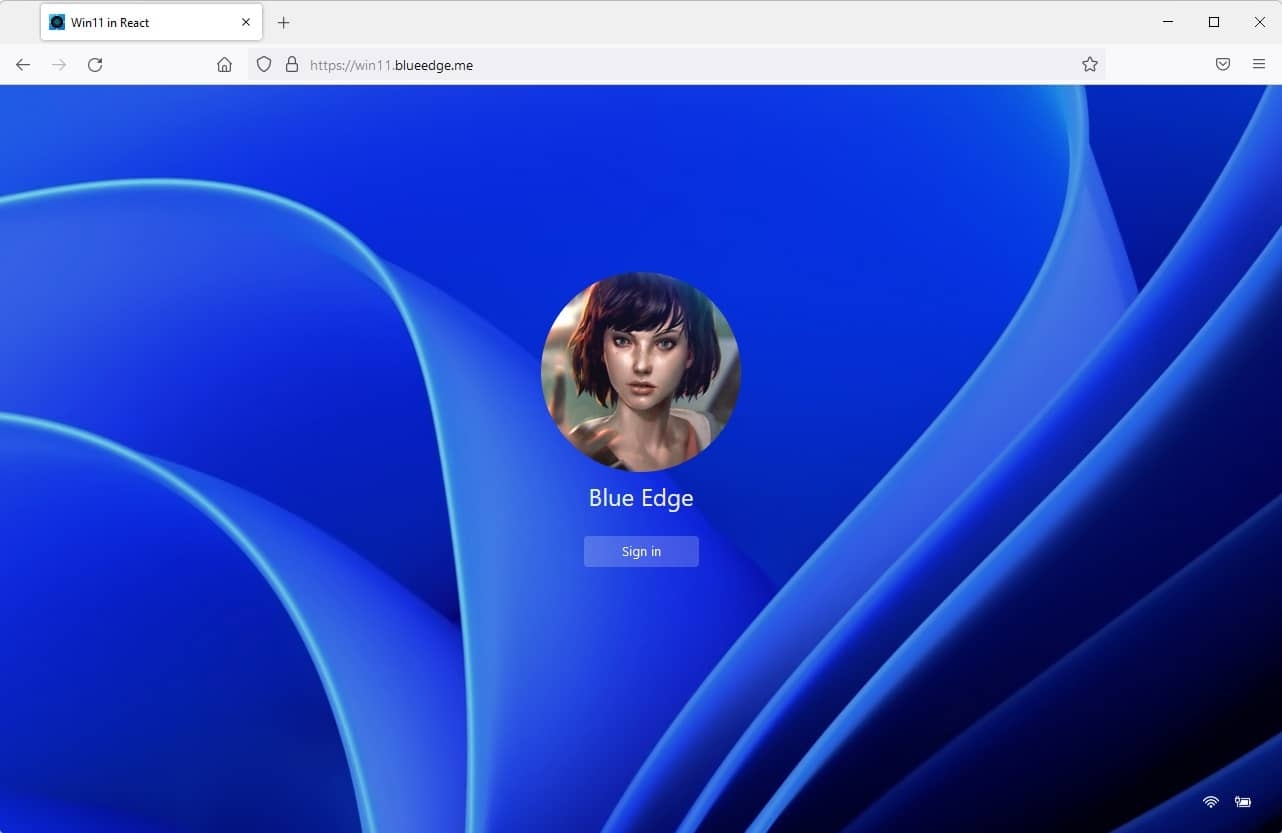
Task: Close the Win11 in React tab
Action: coord(245,21)
